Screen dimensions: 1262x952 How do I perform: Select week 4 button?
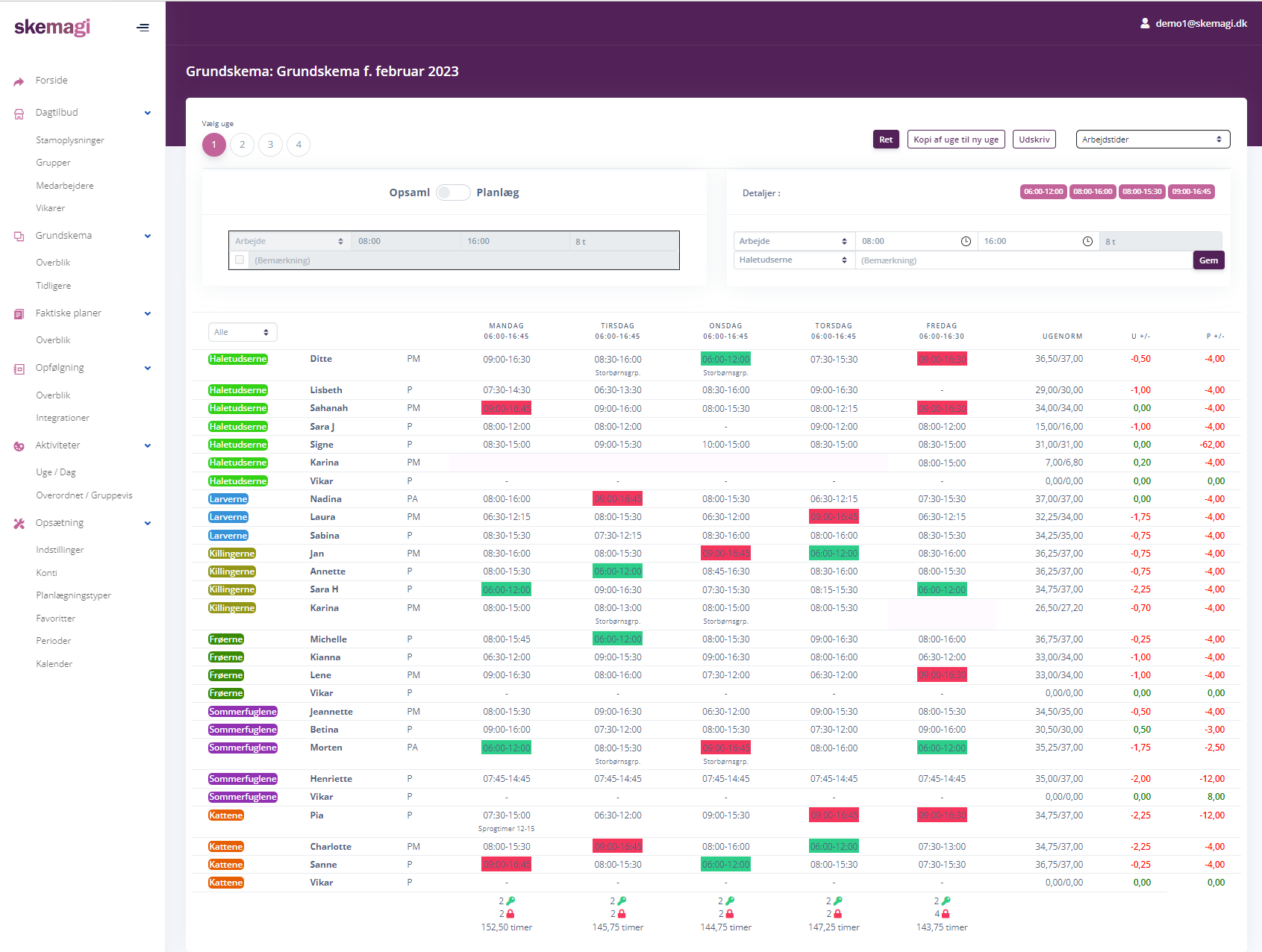[299, 145]
